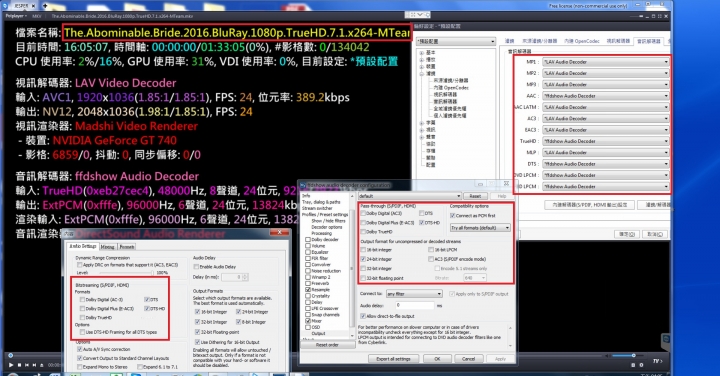Select Output item in ffdshow filter list
Screen dimensions: 720x376
pyautogui.click(x=319, y=333)
